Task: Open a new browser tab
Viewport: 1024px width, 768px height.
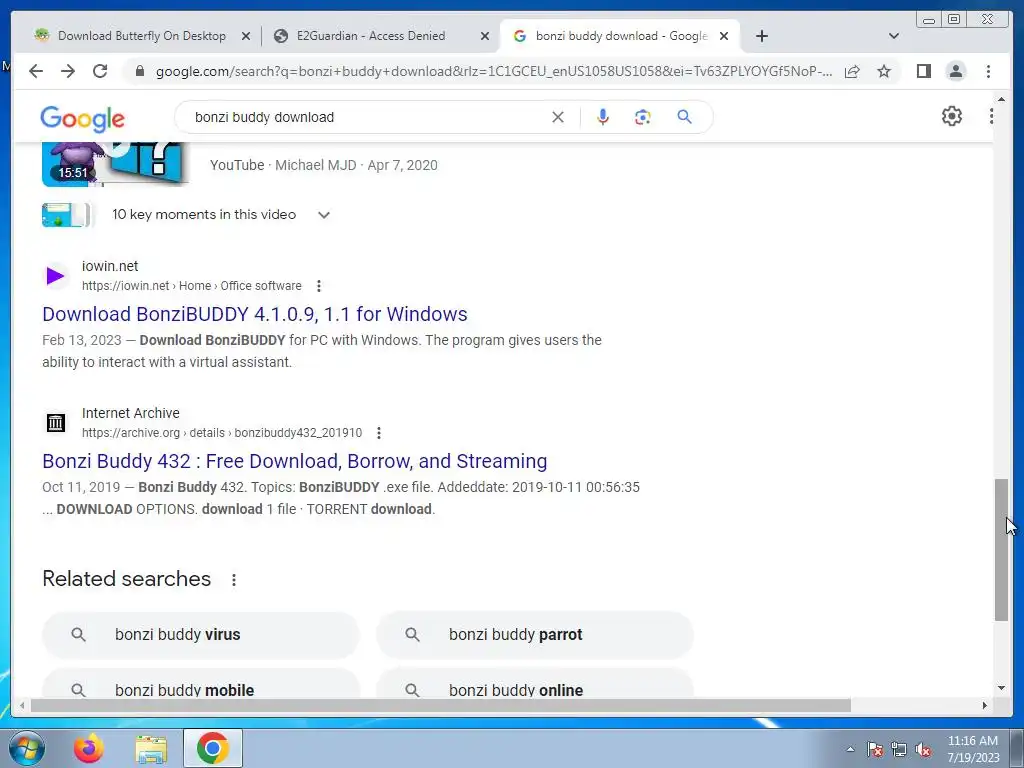Action: (761, 36)
